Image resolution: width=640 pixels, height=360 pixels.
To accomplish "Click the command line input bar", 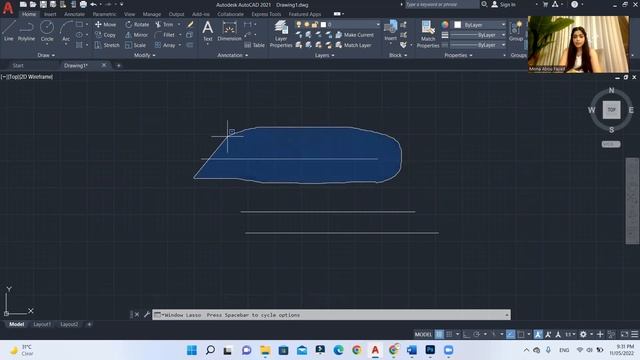I will 331,315.
